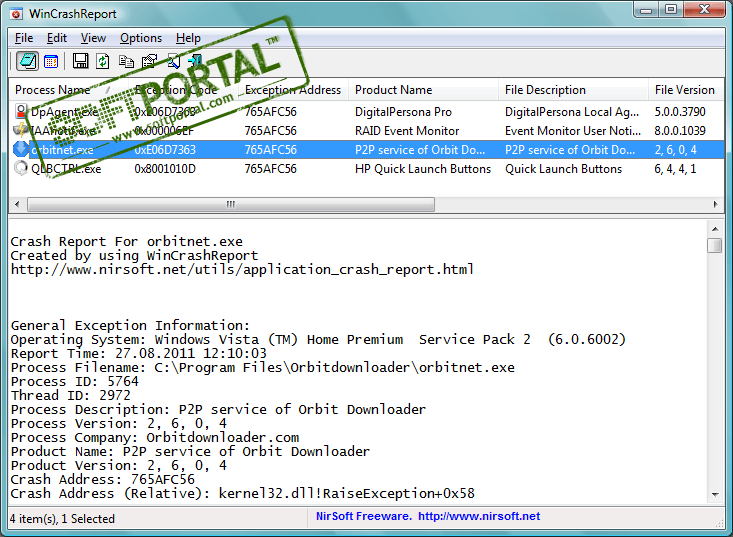Click the horizontal scrollbar thumb in list
Screen dimensions: 733x537
(231, 204)
